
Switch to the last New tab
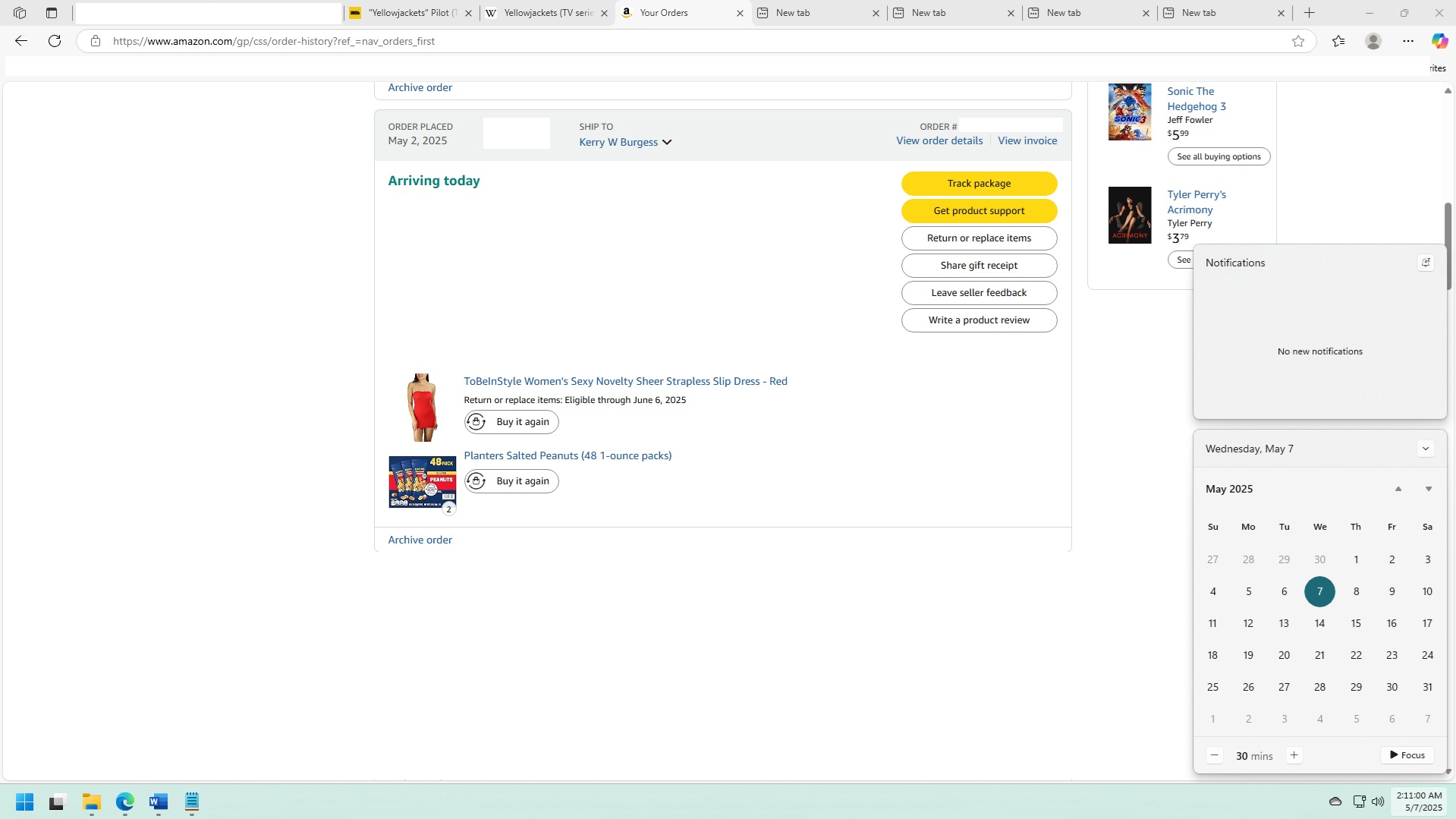click(1224, 13)
